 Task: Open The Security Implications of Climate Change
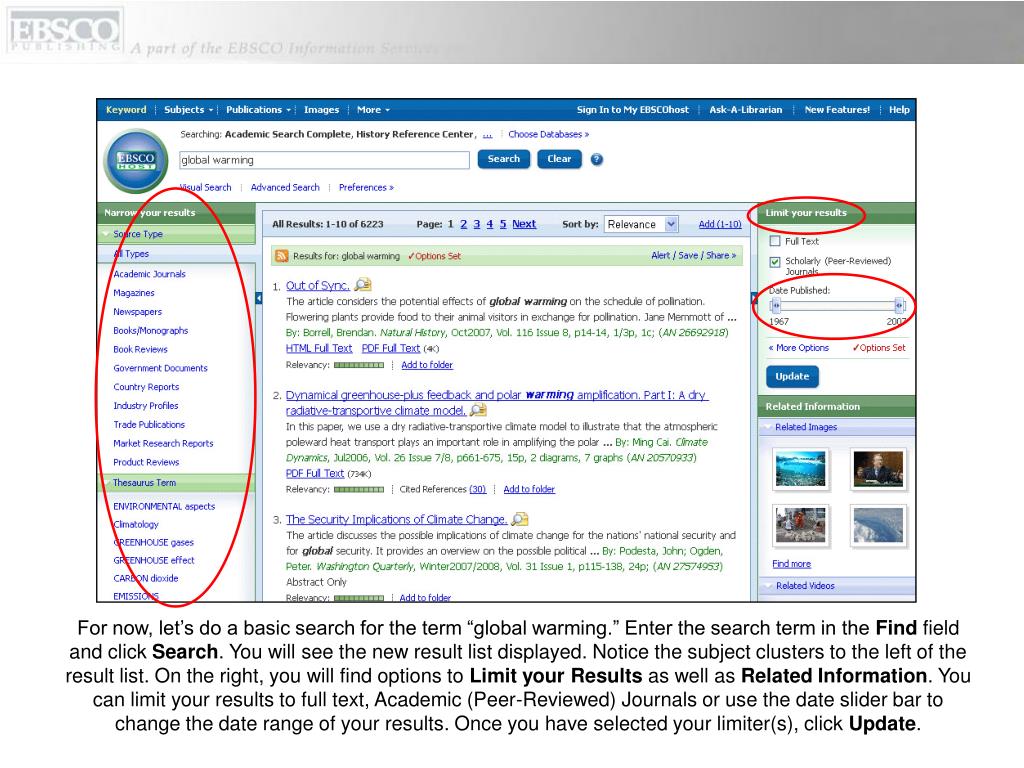pos(396,519)
